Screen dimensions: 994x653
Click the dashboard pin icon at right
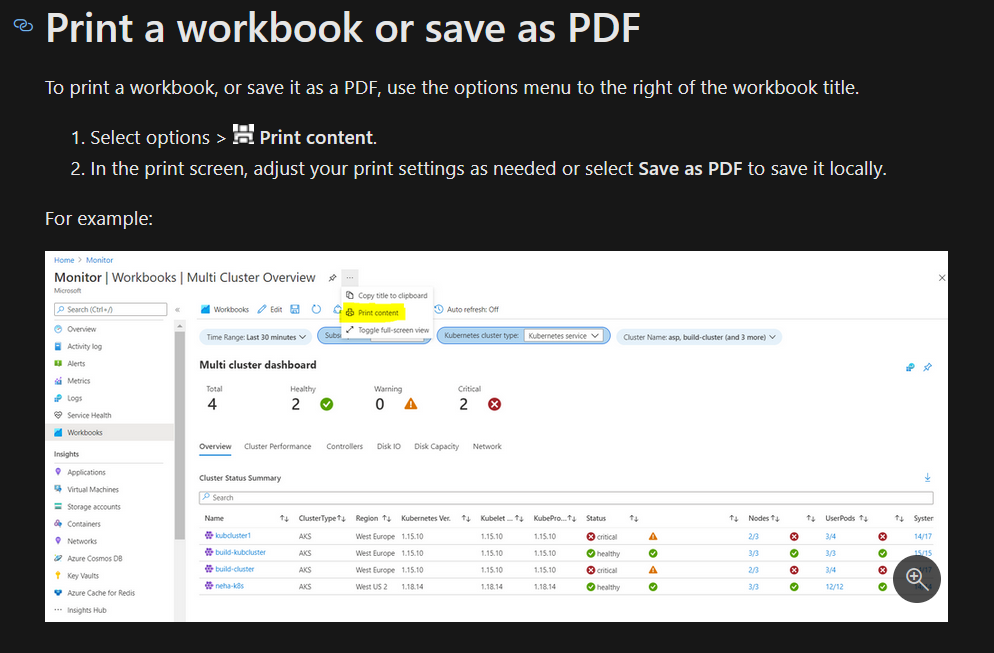point(927,367)
